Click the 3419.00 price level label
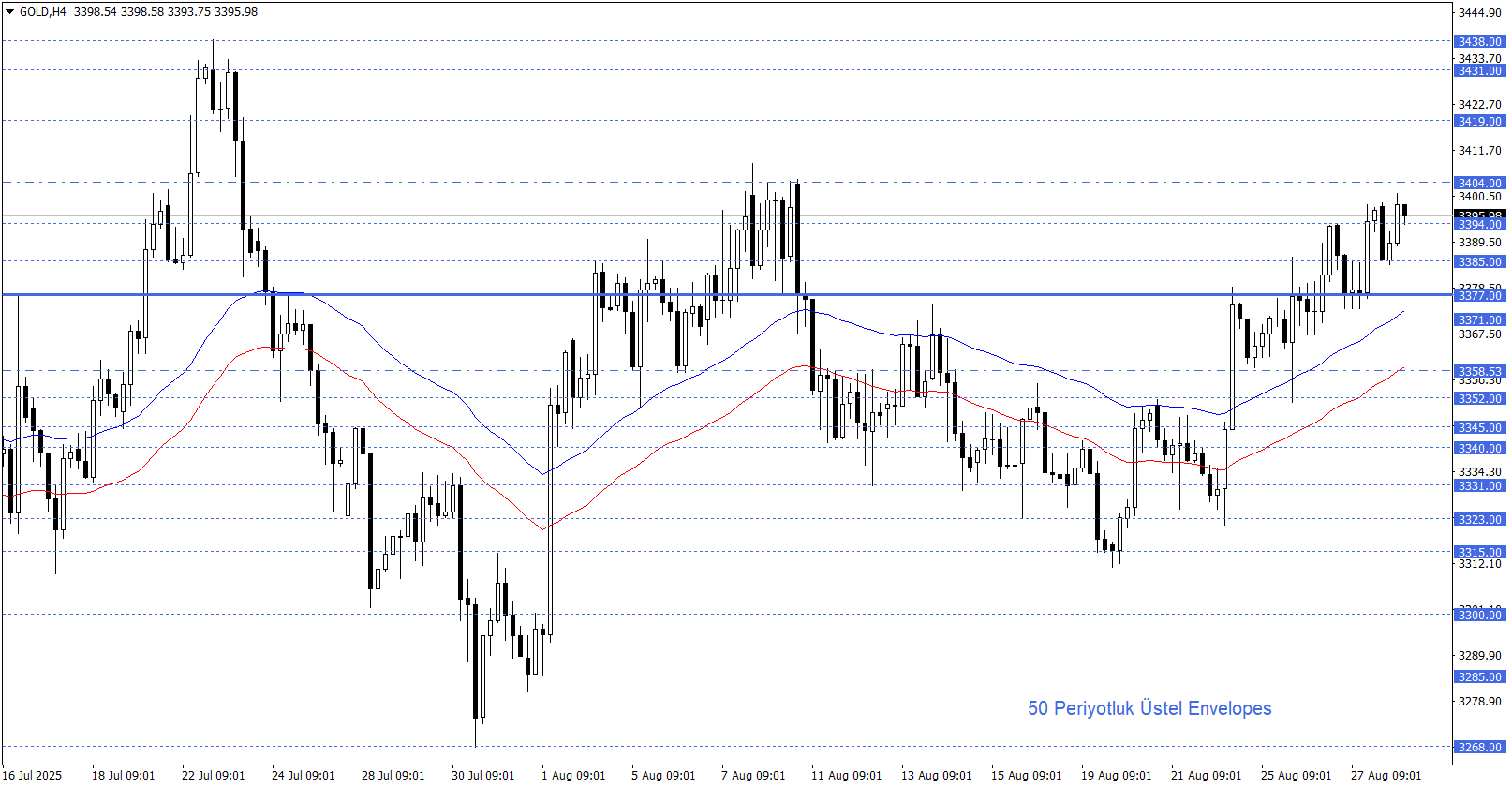1512x787 pixels. (x=1479, y=121)
